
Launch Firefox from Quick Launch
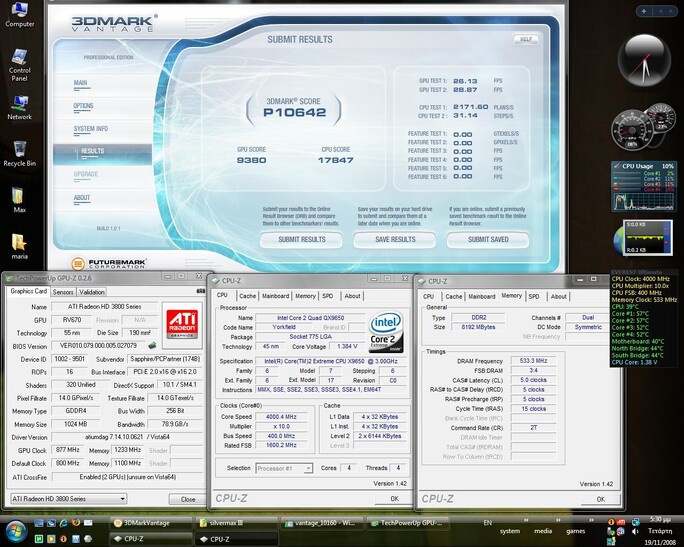tap(75, 523)
